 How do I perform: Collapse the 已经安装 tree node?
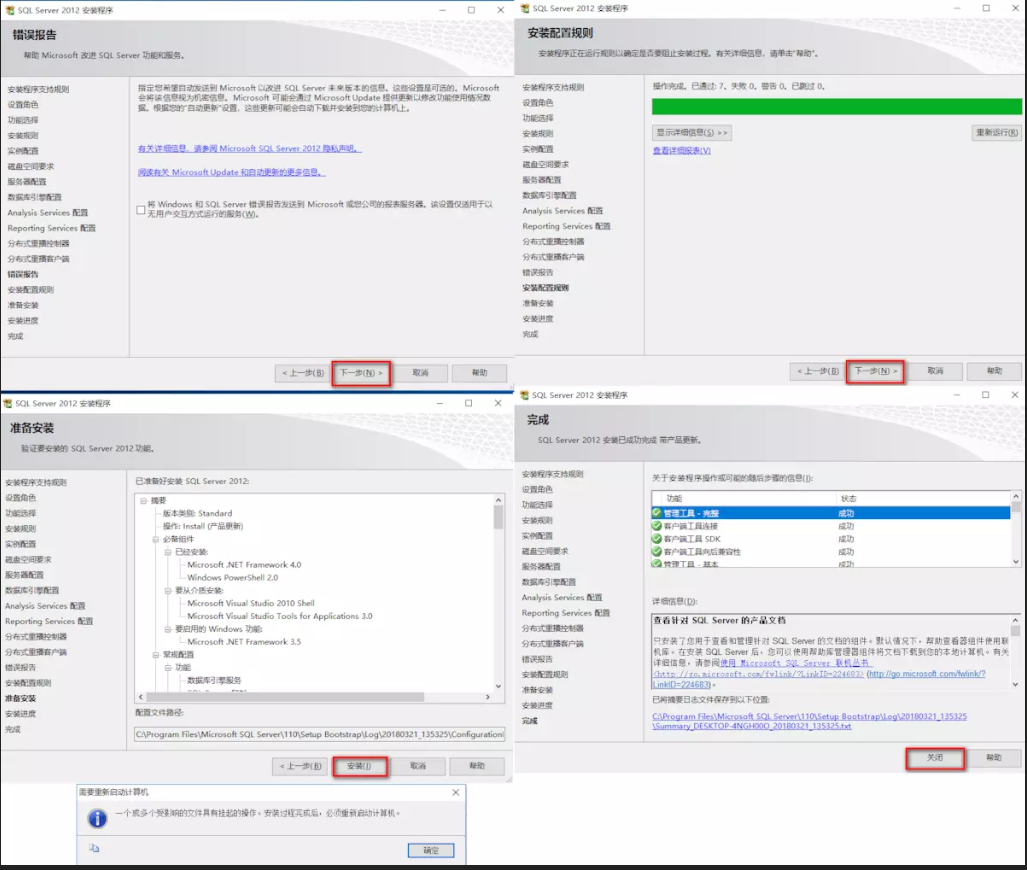[x=168, y=552]
